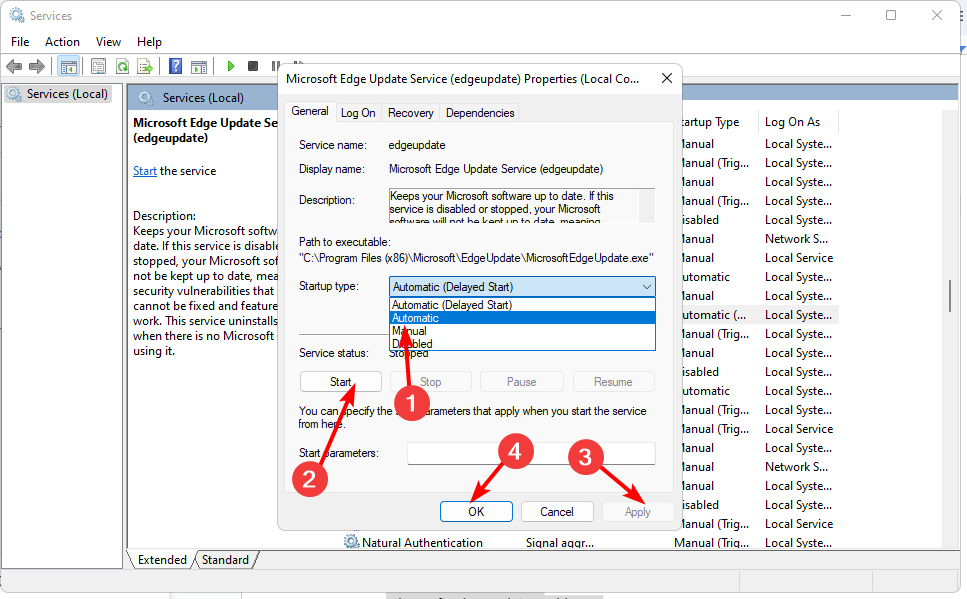Open the Properties toolbar icon

98,66
